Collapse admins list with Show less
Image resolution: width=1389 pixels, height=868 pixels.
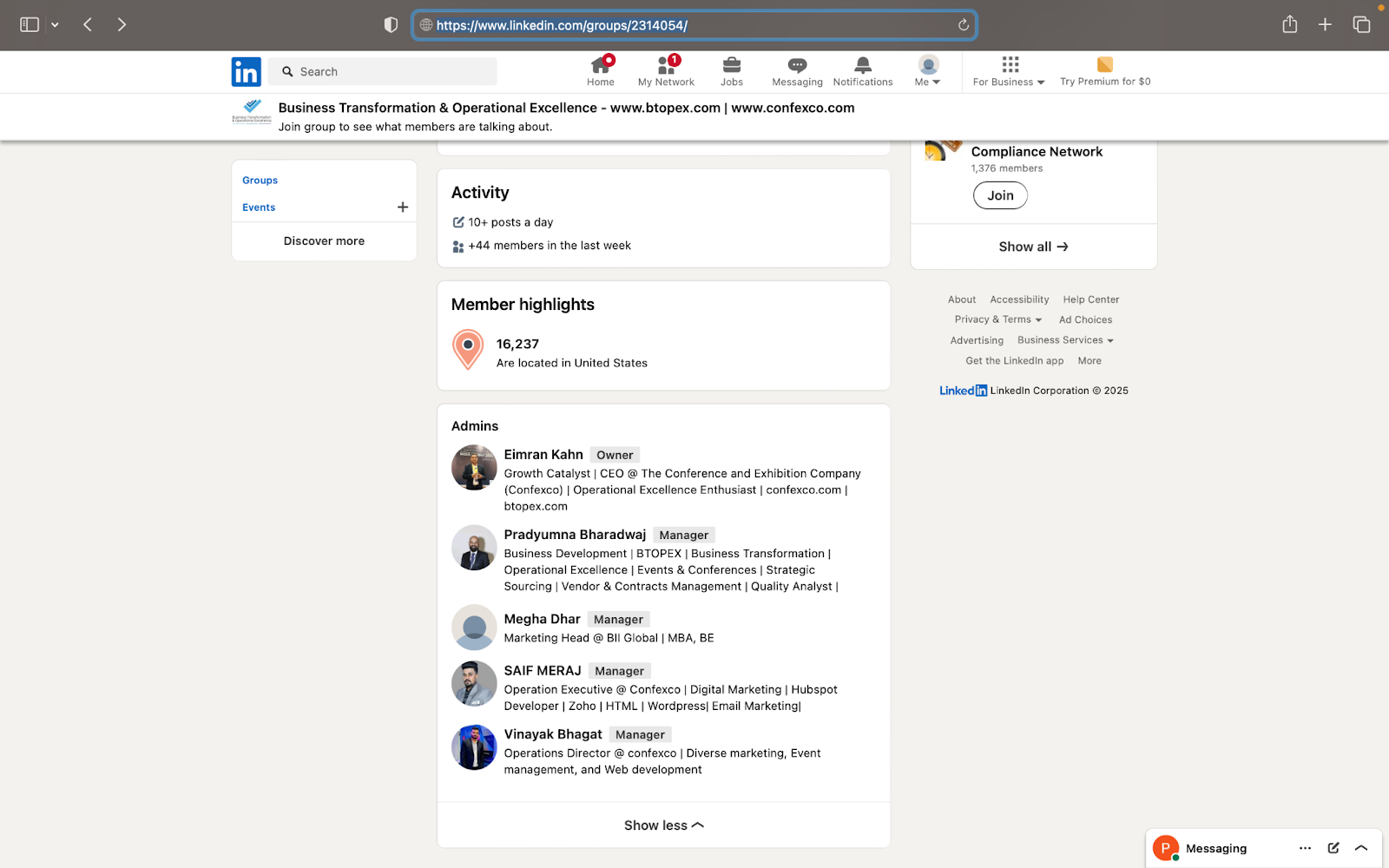tap(663, 825)
